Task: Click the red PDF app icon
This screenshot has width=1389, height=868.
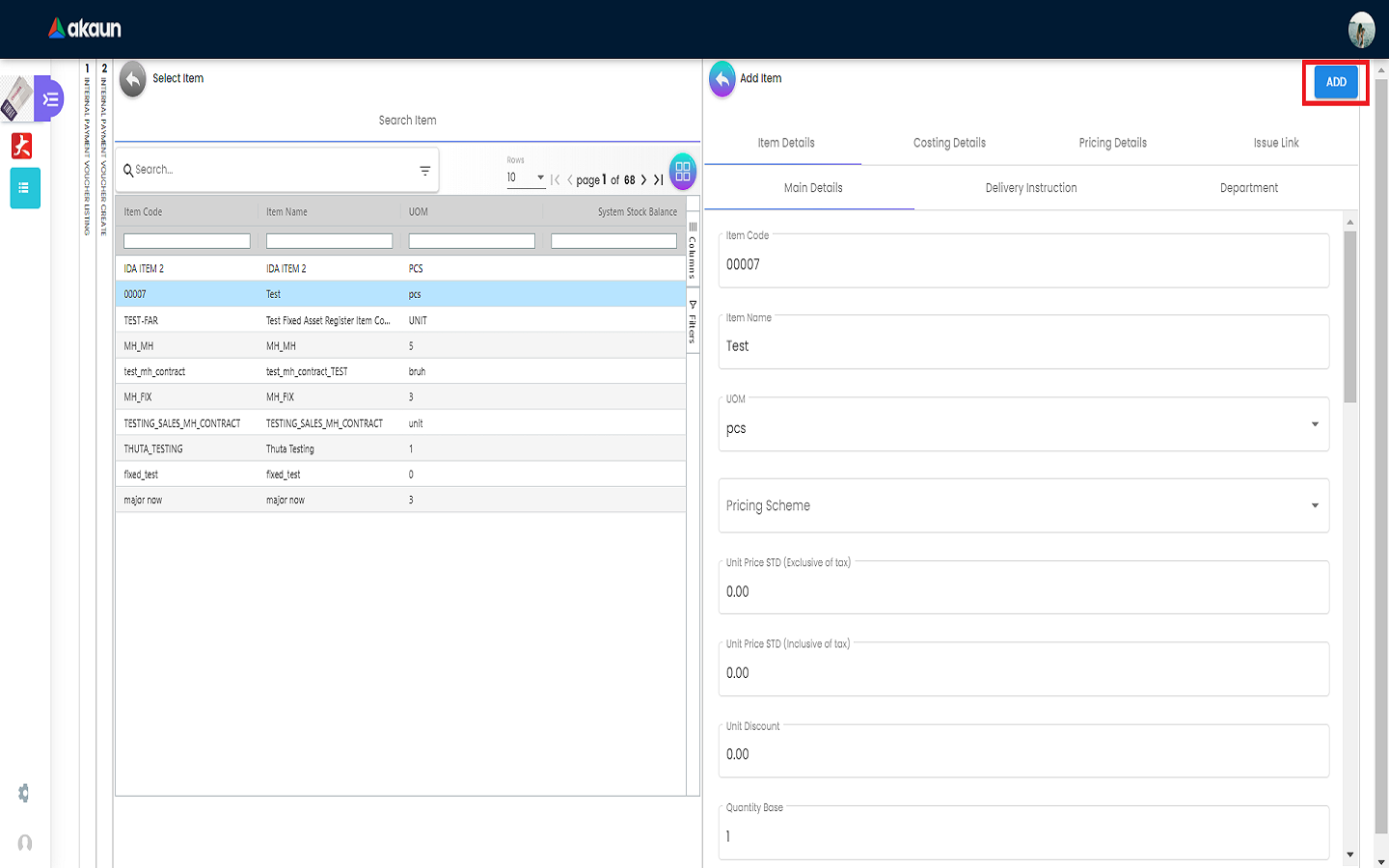Action: click(x=22, y=146)
